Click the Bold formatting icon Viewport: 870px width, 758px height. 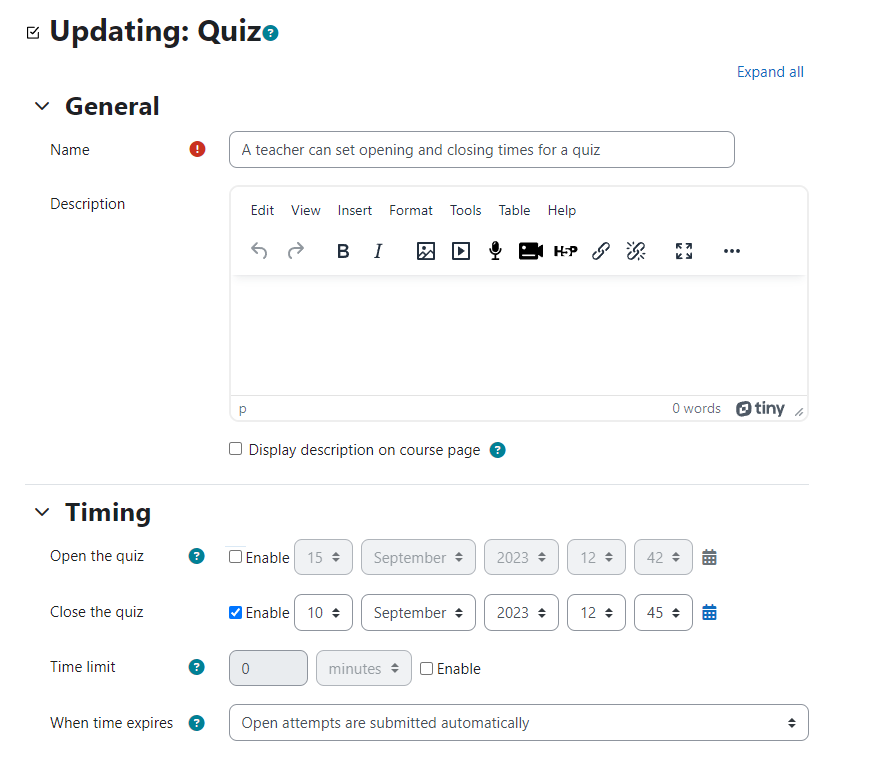coord(343,251)
